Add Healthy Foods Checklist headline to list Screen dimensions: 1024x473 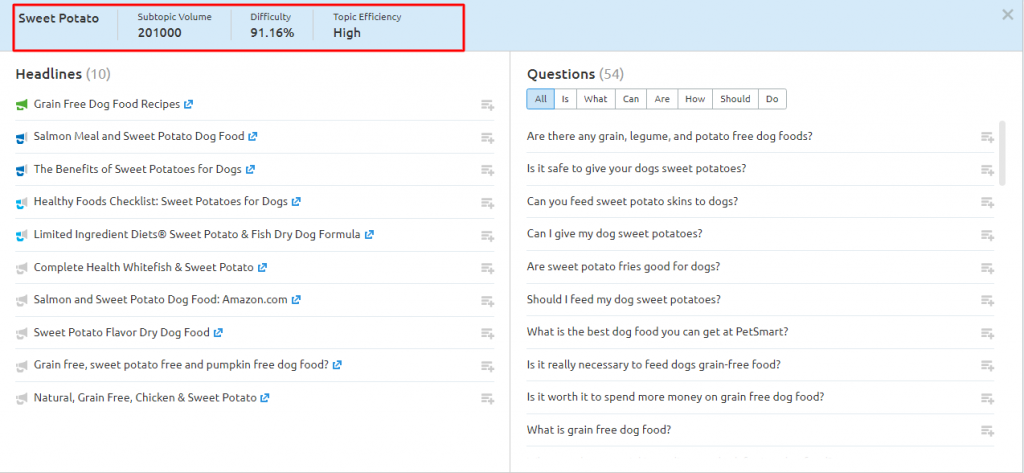[x=487, y=203]
